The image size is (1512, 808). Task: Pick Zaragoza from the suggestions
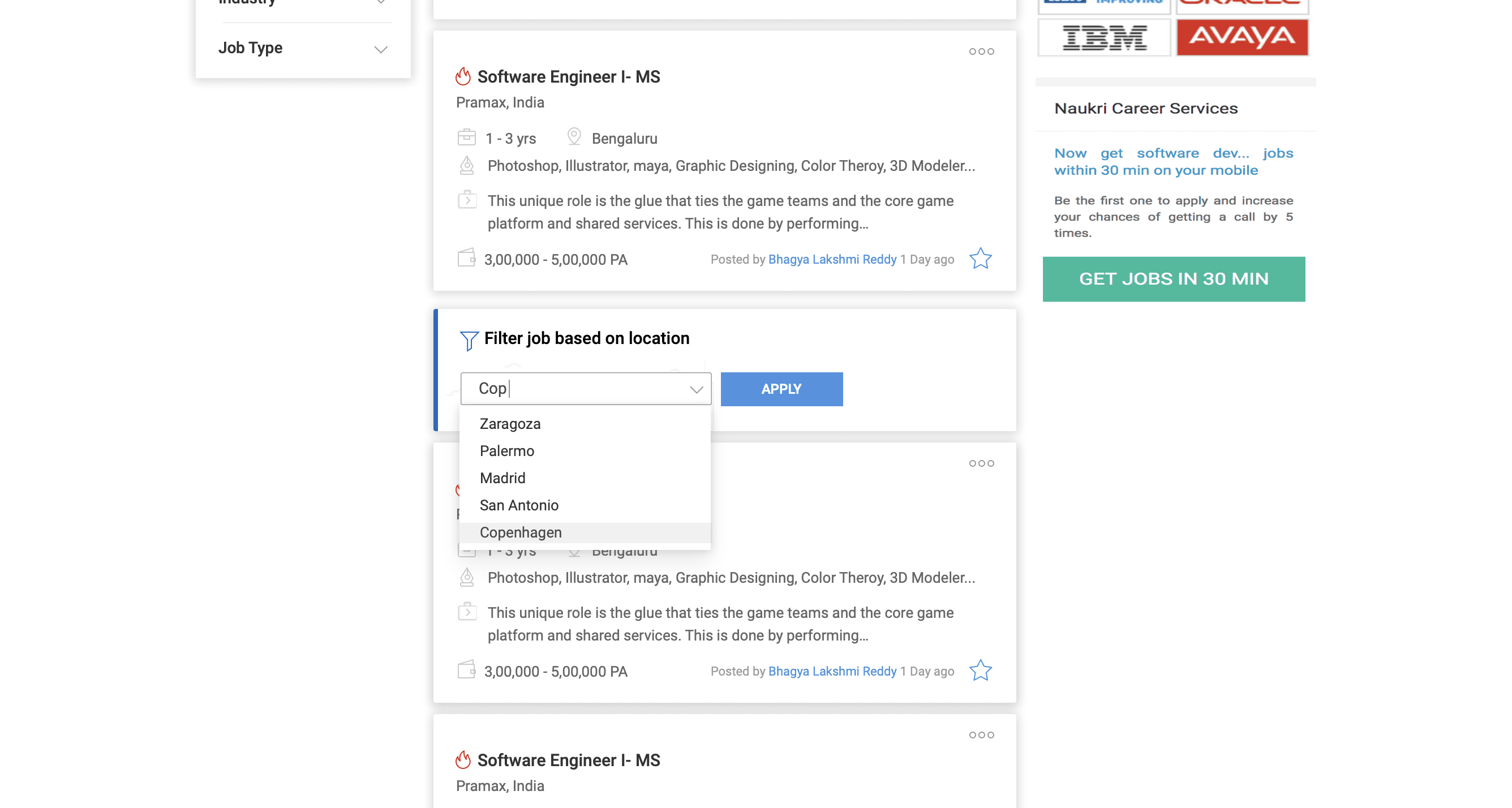click(x=509, y=424)
